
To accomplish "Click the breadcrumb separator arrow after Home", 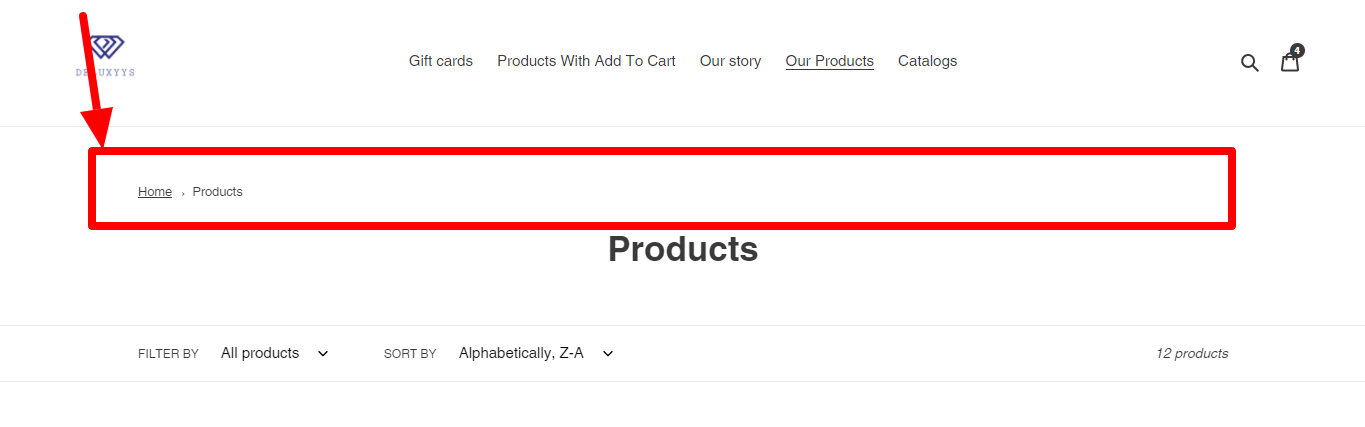I will click(x=182, y=193).
